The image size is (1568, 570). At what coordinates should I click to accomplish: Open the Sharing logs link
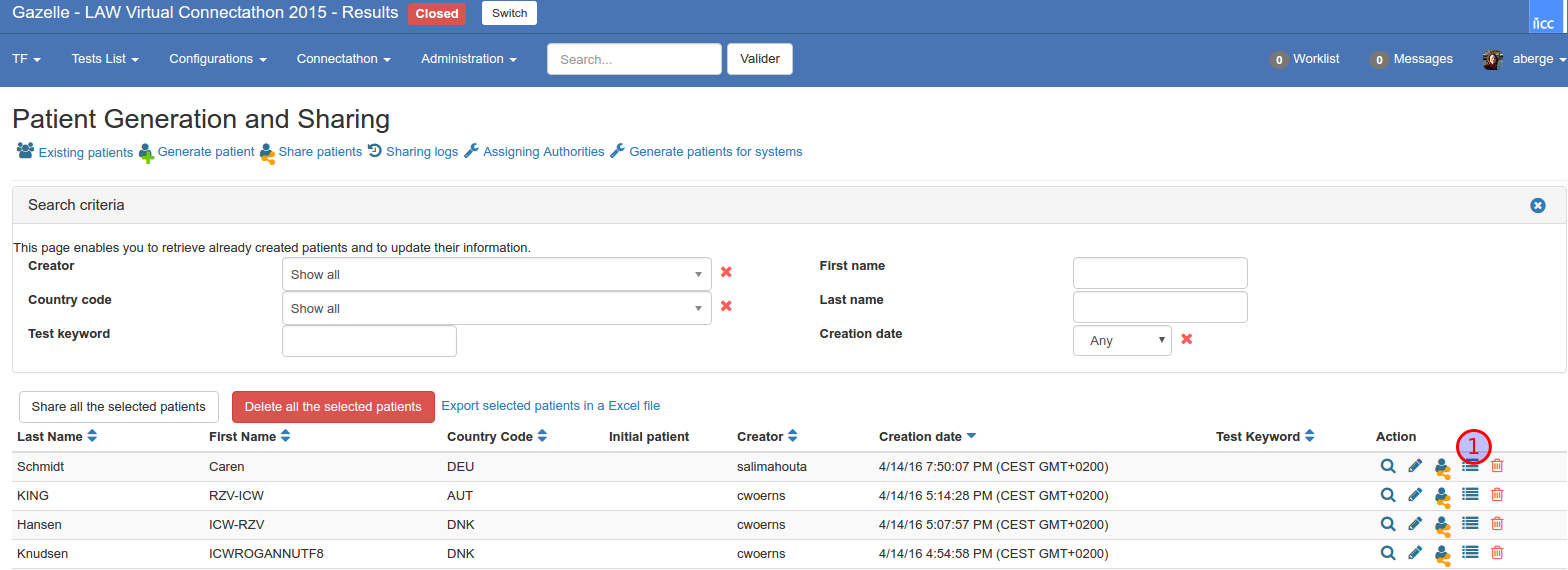pos(421,152)
